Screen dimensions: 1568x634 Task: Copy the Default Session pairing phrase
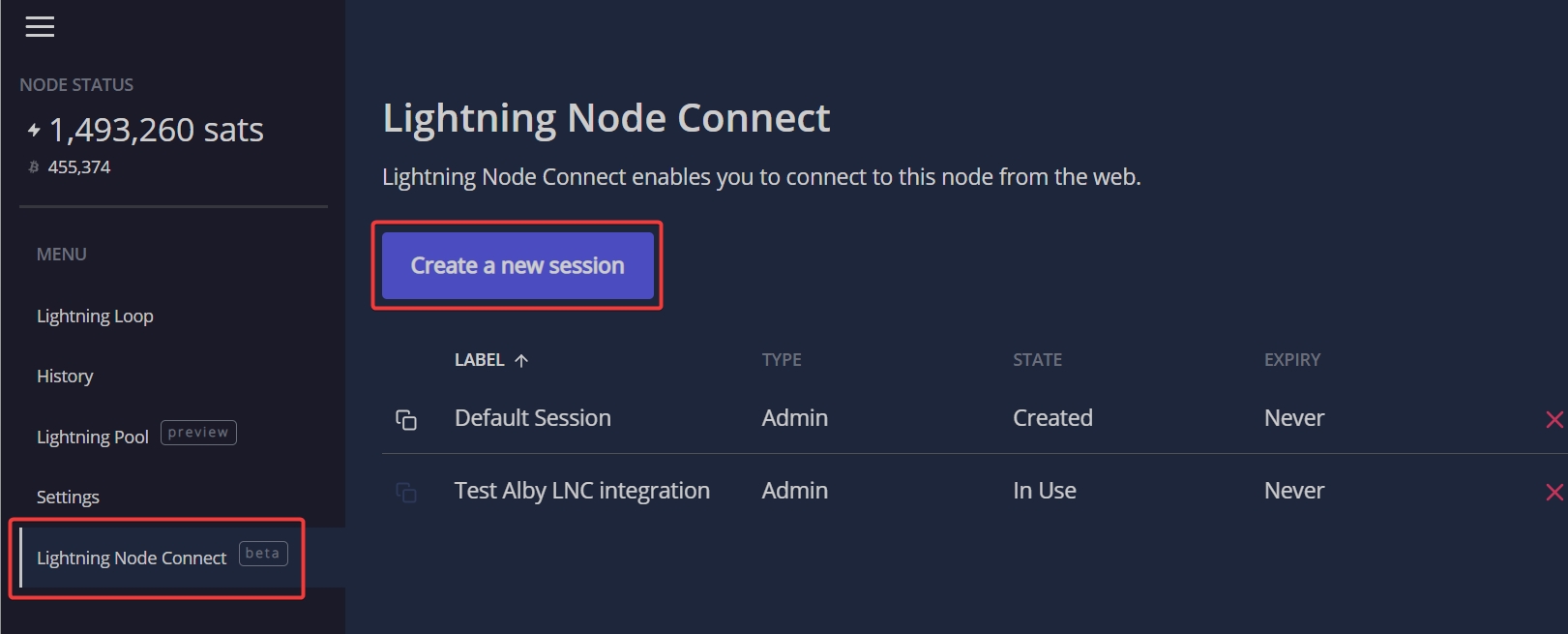click(406, 419)
